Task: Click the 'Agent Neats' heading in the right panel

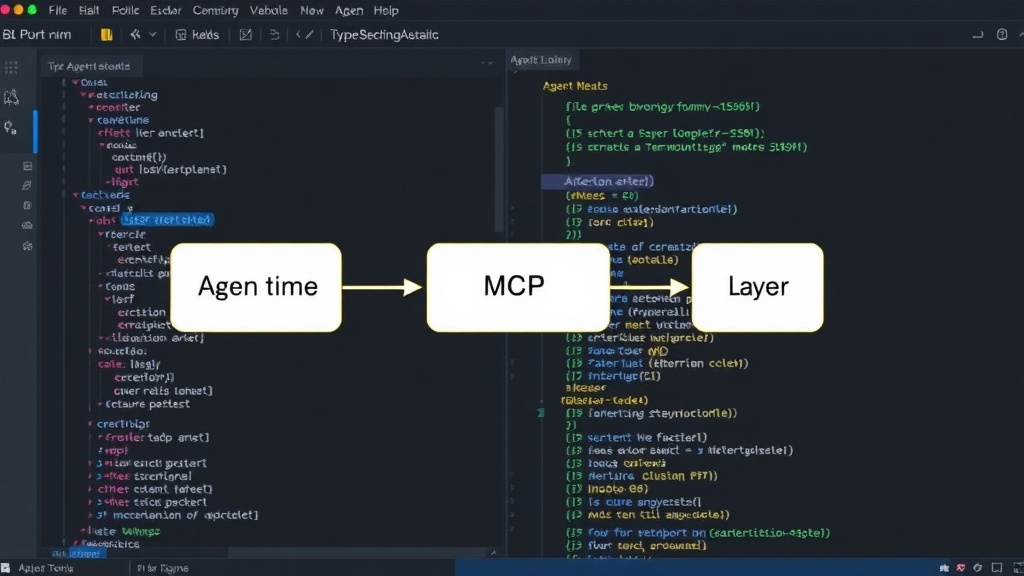Action: [x=575, y=86]
